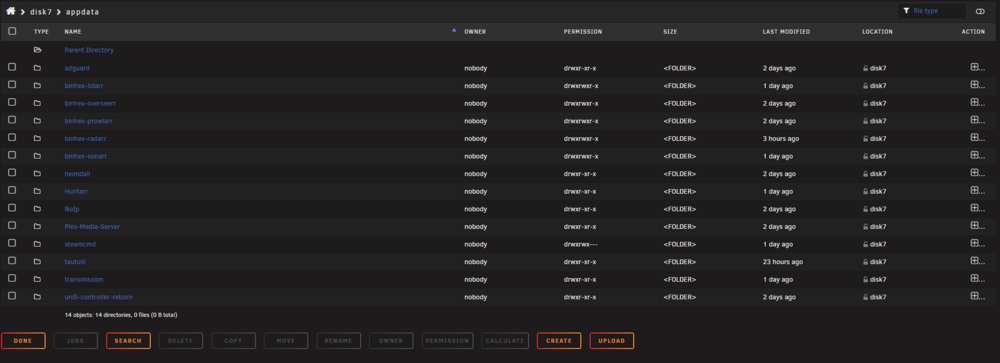Tick the checkbox for binhex-lidarr

coord(12,85)
